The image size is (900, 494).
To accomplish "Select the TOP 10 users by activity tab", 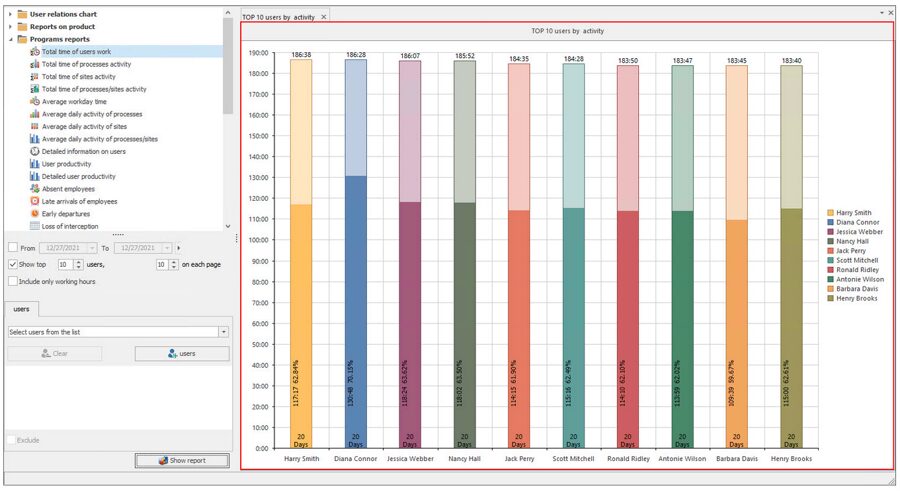I will [x=278, y=17].
